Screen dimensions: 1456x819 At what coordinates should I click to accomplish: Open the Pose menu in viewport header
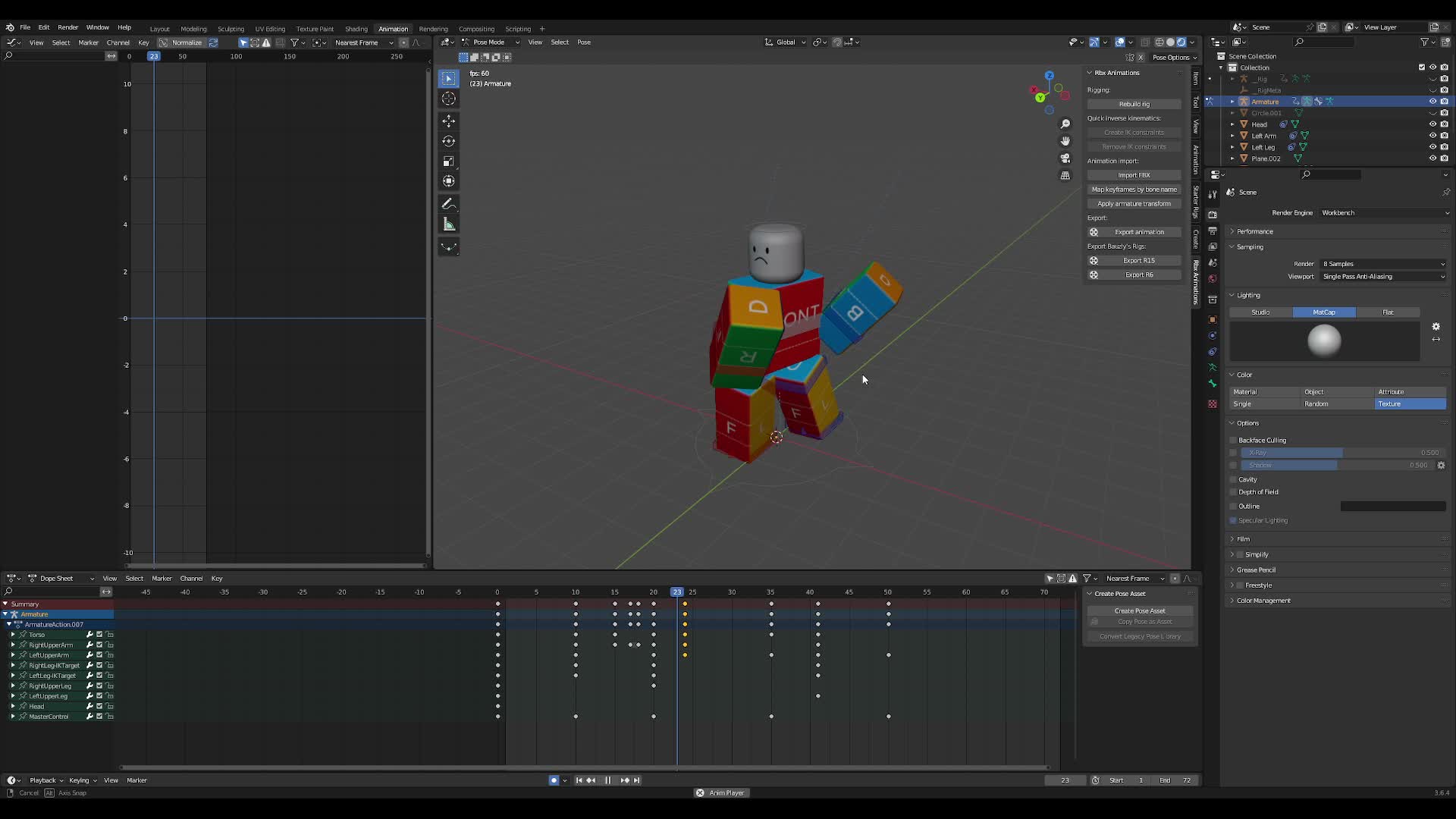point(584,42)
